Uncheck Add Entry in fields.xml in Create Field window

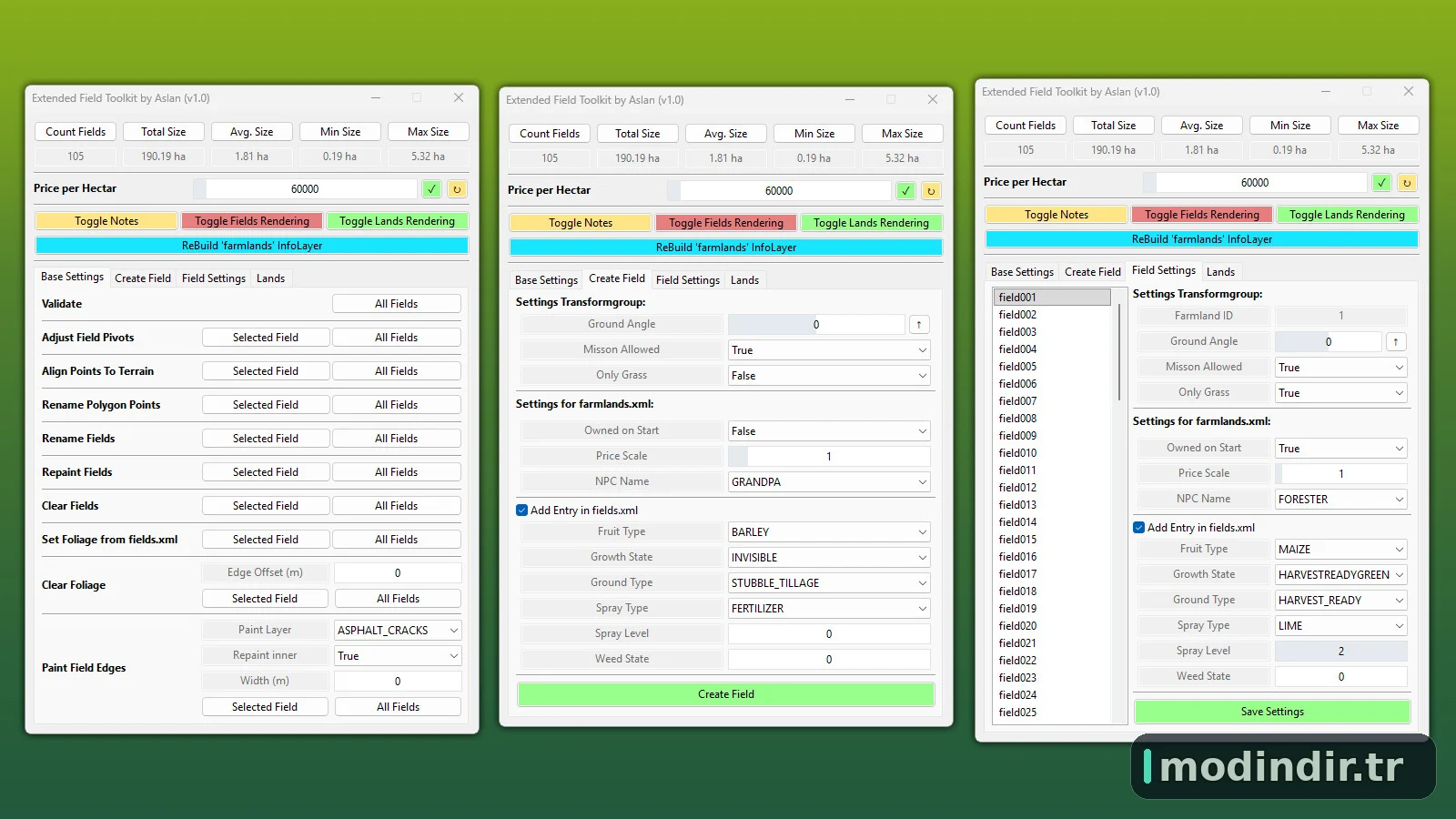[x=522, y=511]
